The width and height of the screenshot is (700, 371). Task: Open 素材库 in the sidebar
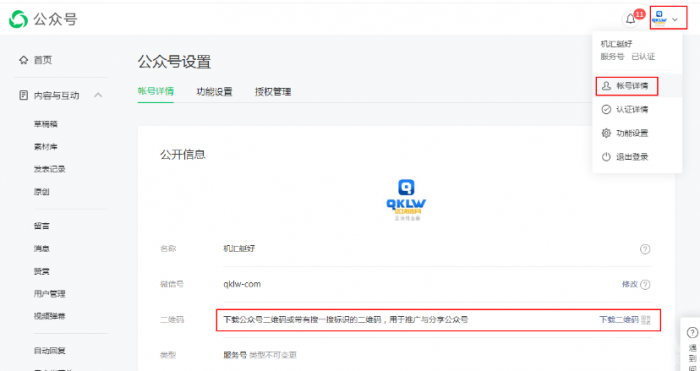click(46, 146)
